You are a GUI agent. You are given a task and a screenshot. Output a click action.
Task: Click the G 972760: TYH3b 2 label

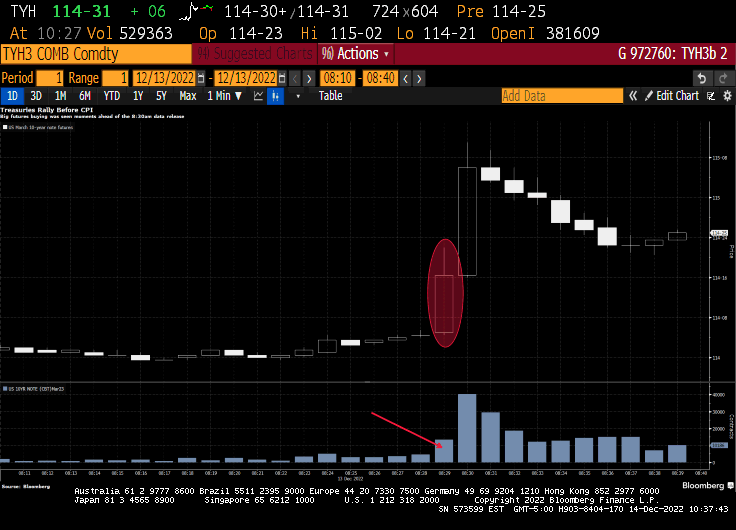pos(673,54)
